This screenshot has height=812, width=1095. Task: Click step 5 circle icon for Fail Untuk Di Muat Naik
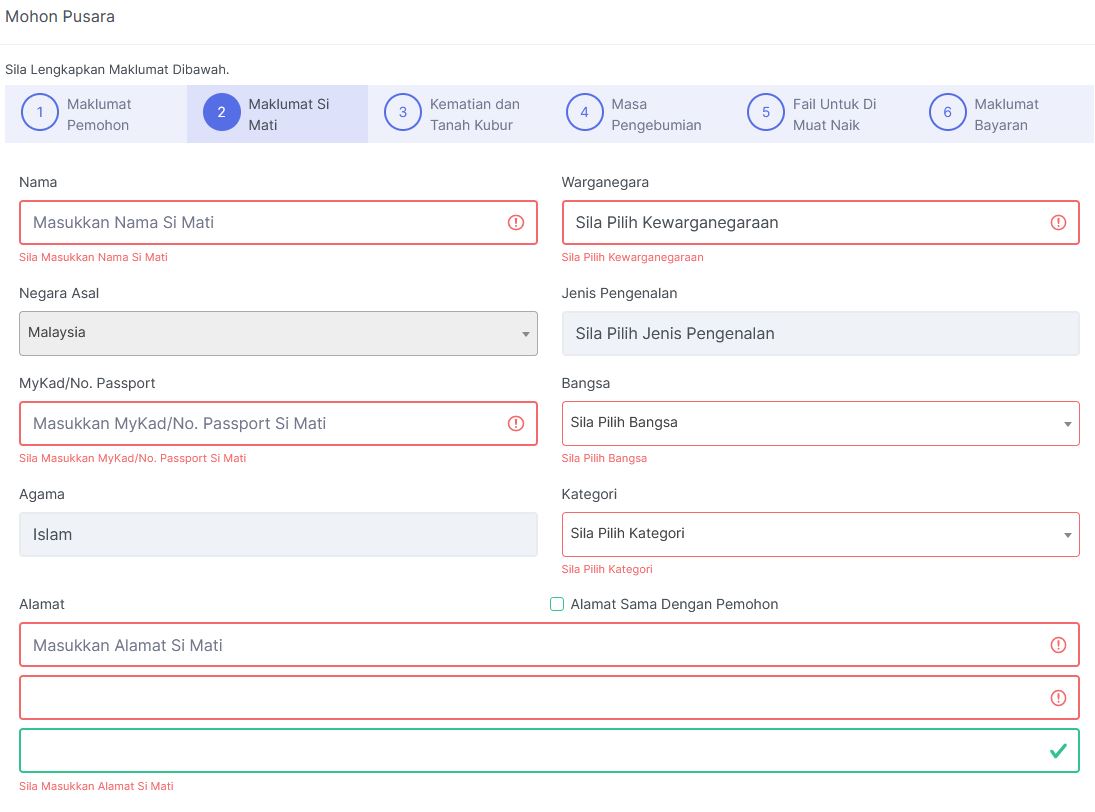tap(766, 113)
